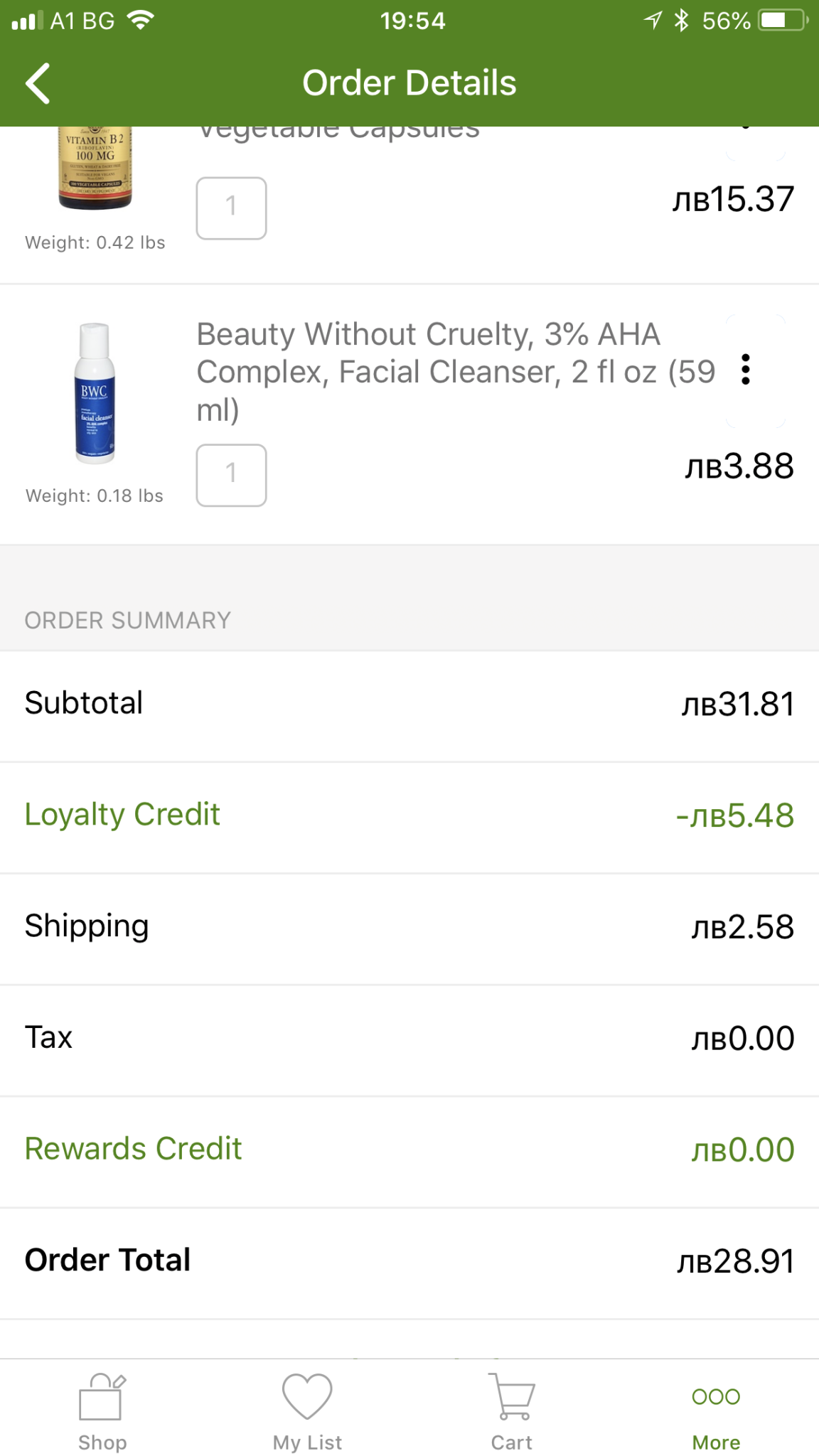Open Beauty Without Cruelty Facial Cleanser product
The width and height of the screenshot is (819, 1456).
455,371
